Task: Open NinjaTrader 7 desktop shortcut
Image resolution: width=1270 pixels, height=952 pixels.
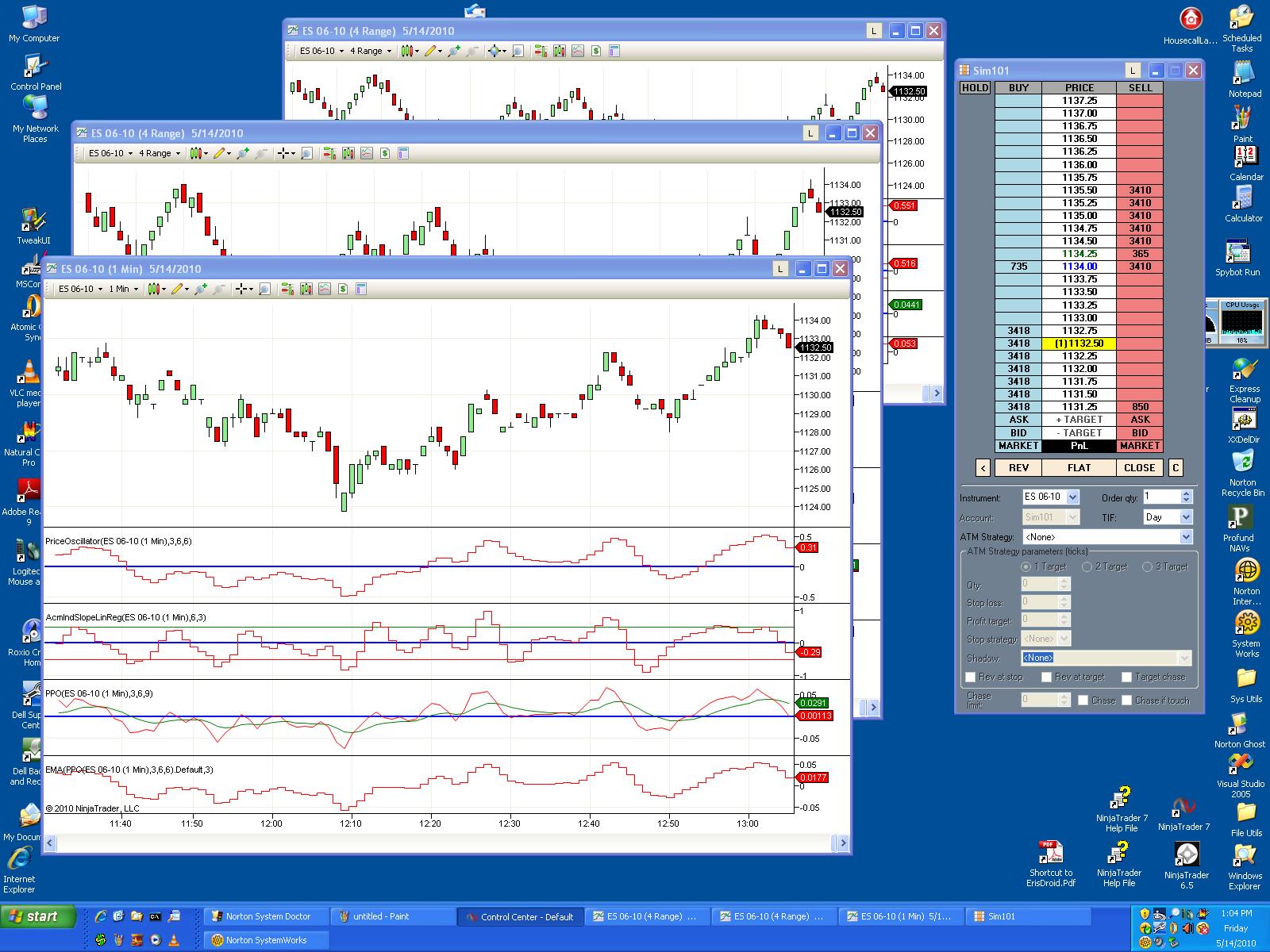Action: pos(1183,814)
